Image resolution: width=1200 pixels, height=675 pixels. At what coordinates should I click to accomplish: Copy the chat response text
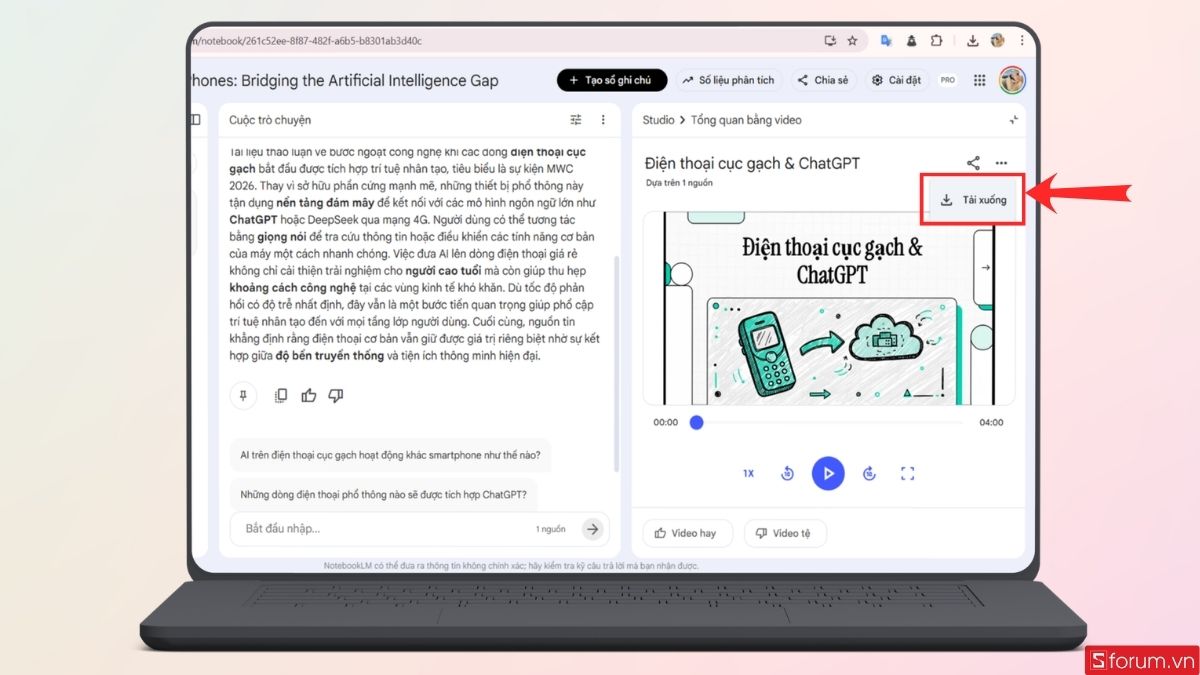(281, 395)
